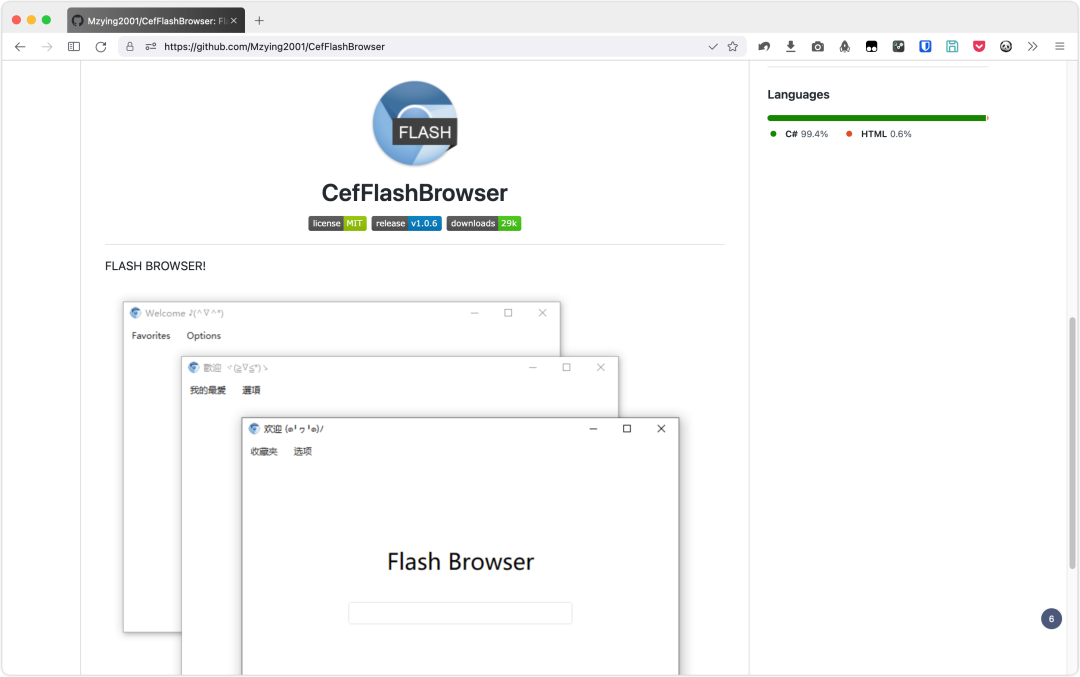Click the HTML 0.6% language link
This screenshot has height=677, width=1080.
879,134
